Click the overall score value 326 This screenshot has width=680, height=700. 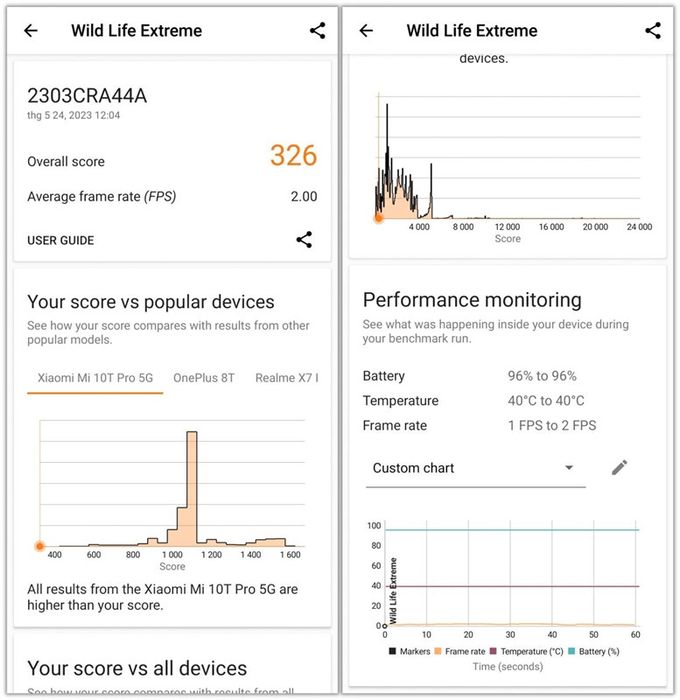[x=293, y=156]
